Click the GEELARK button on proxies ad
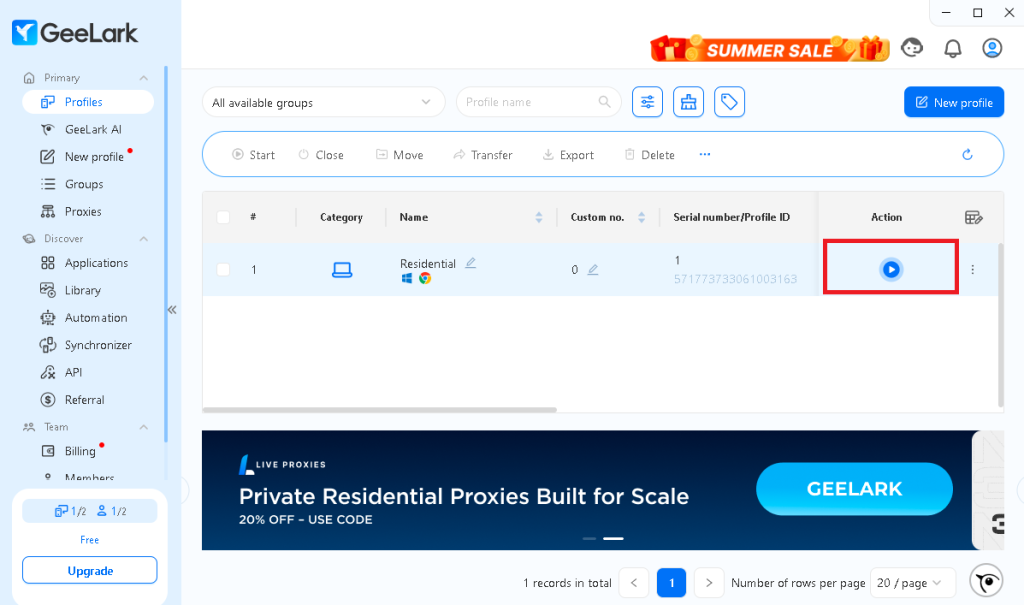Image resolution: width=1024 pixels, height=605 pixels. click(x=854, y=489)
